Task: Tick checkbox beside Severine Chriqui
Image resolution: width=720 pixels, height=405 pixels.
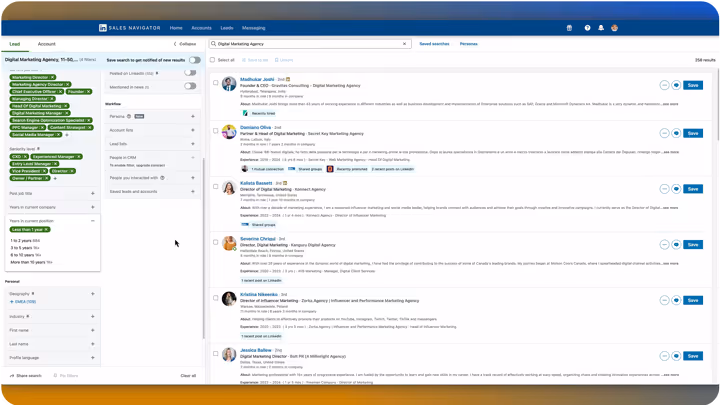Action: pyautogui.click(x=215, y=242)
